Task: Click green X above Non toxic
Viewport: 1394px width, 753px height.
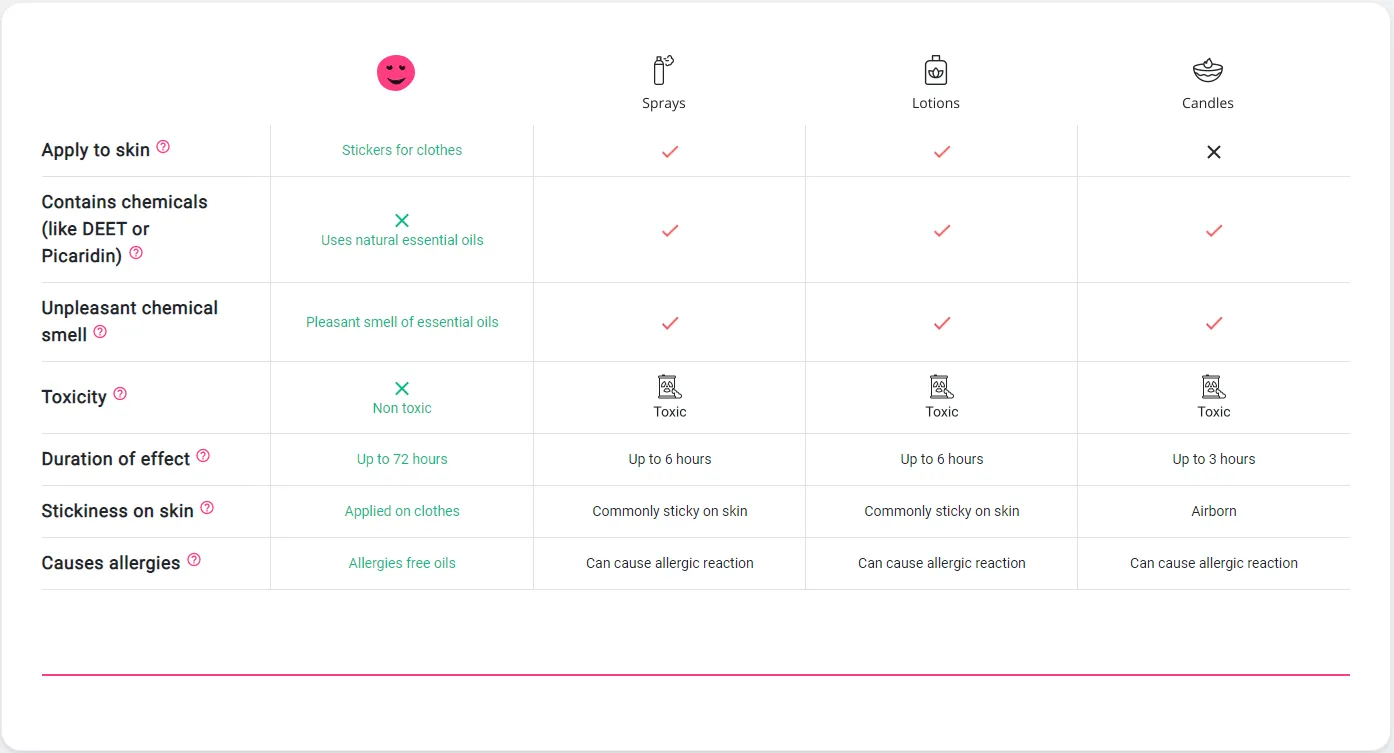Action: pos(402,389)
